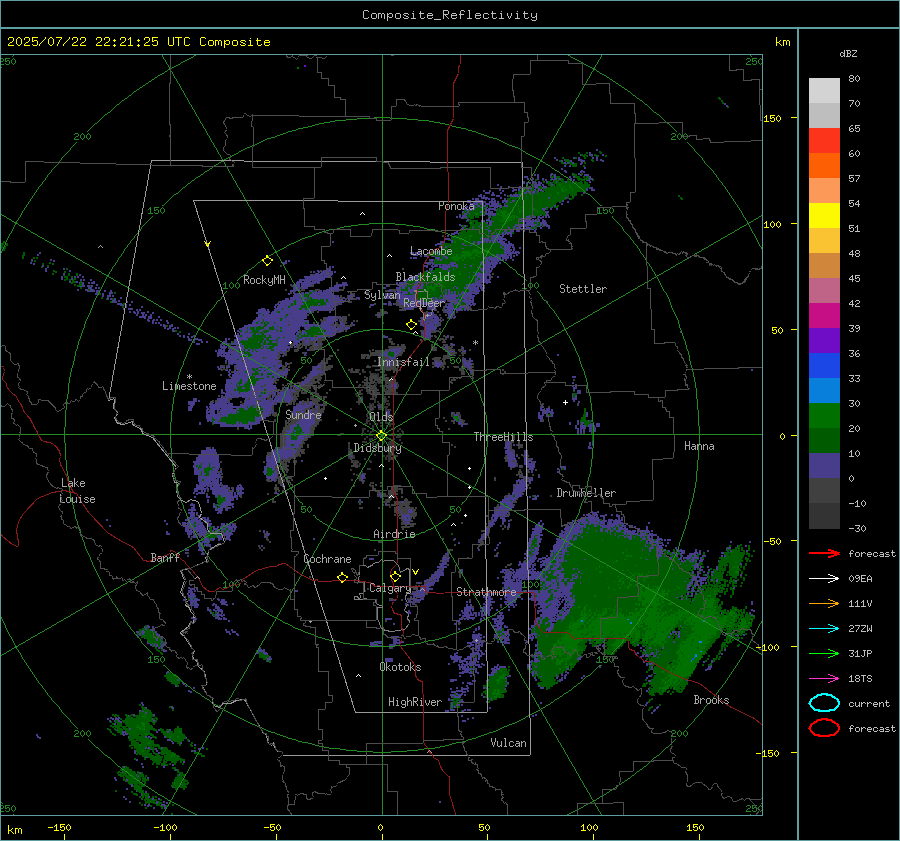Viewport: 900px width, 841px height.
Task: Click the cyan 27ZW arrow icon
Action: point(824,629)
